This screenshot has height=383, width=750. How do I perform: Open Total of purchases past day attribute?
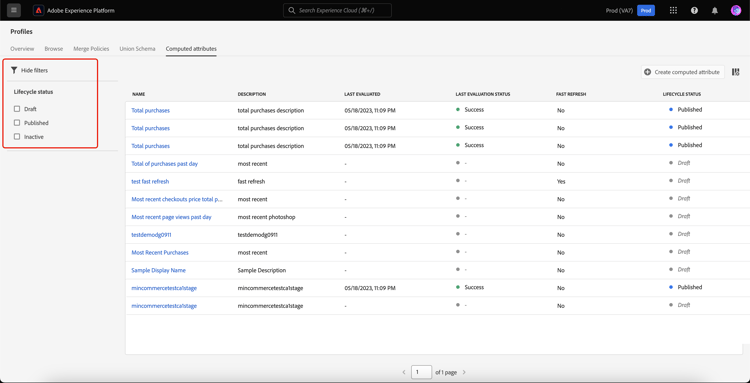(165, 164)
